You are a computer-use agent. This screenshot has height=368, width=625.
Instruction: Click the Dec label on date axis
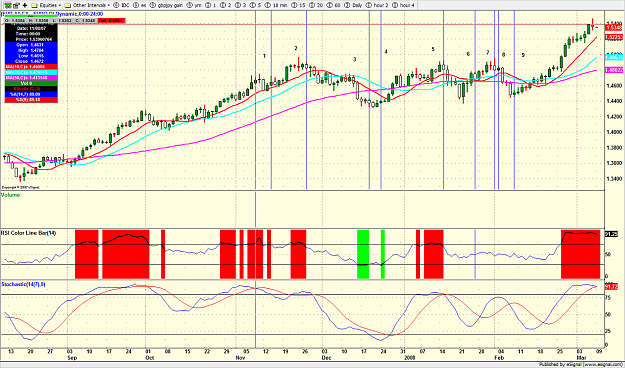pos(326,358)
